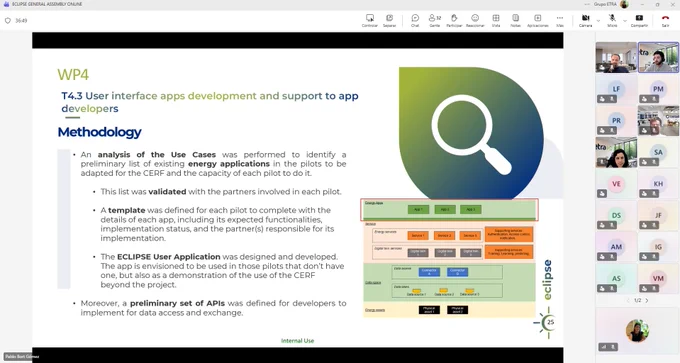Image resolution: width=680 pixels, height=363 pixels.
Task: Open the Más options menu
Action: (560, 20)
